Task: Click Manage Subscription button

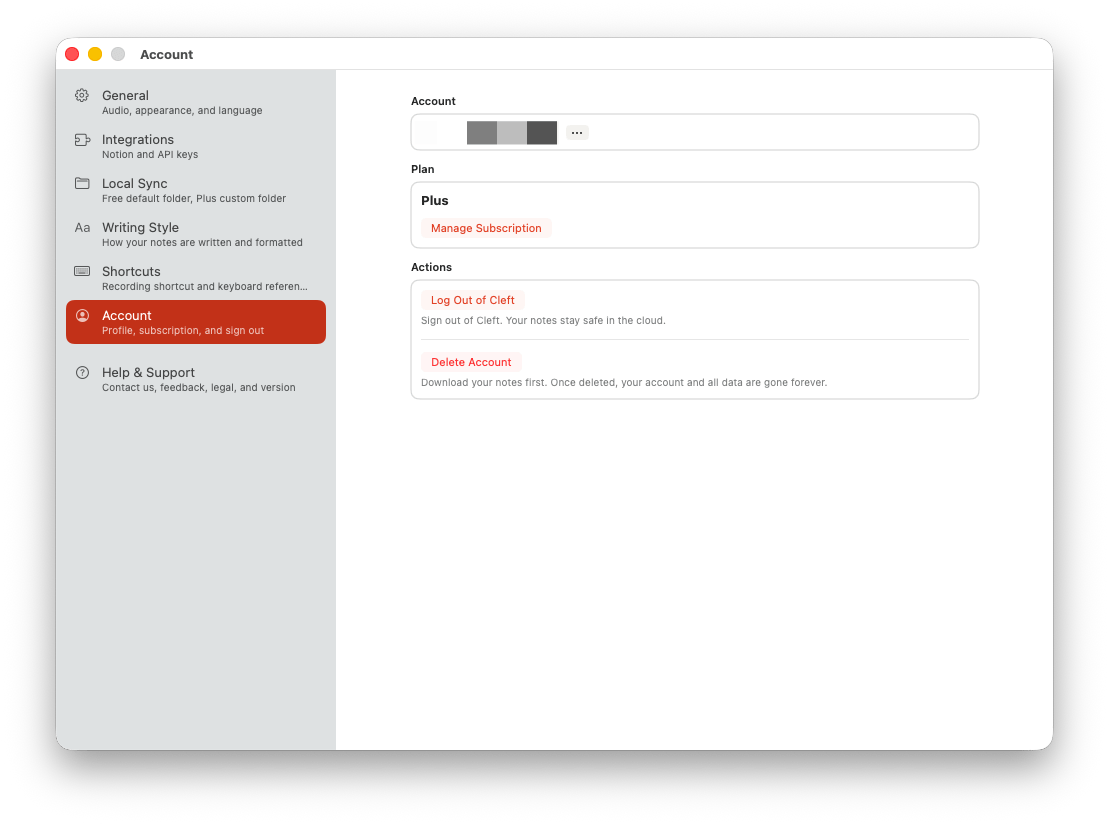Action: pyautogui.click(x=486, y=228)
